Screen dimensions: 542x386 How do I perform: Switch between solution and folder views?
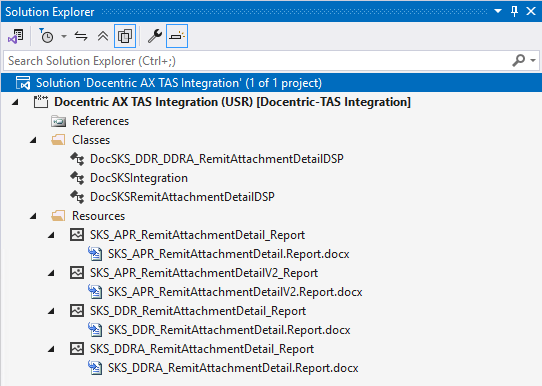[16, 36]
